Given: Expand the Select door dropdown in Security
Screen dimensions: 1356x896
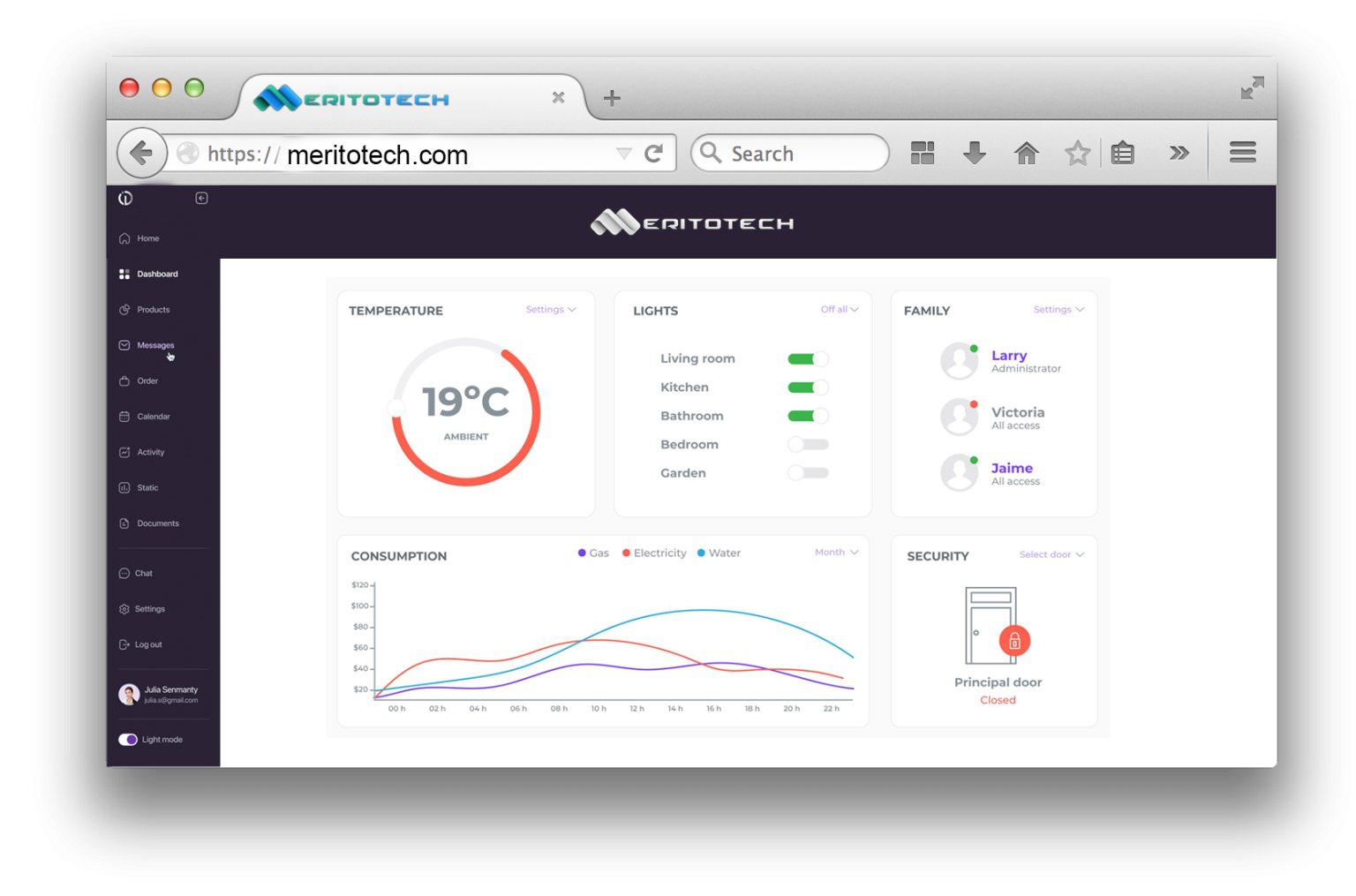Looking at the screenshot, I should point(1050,554).
